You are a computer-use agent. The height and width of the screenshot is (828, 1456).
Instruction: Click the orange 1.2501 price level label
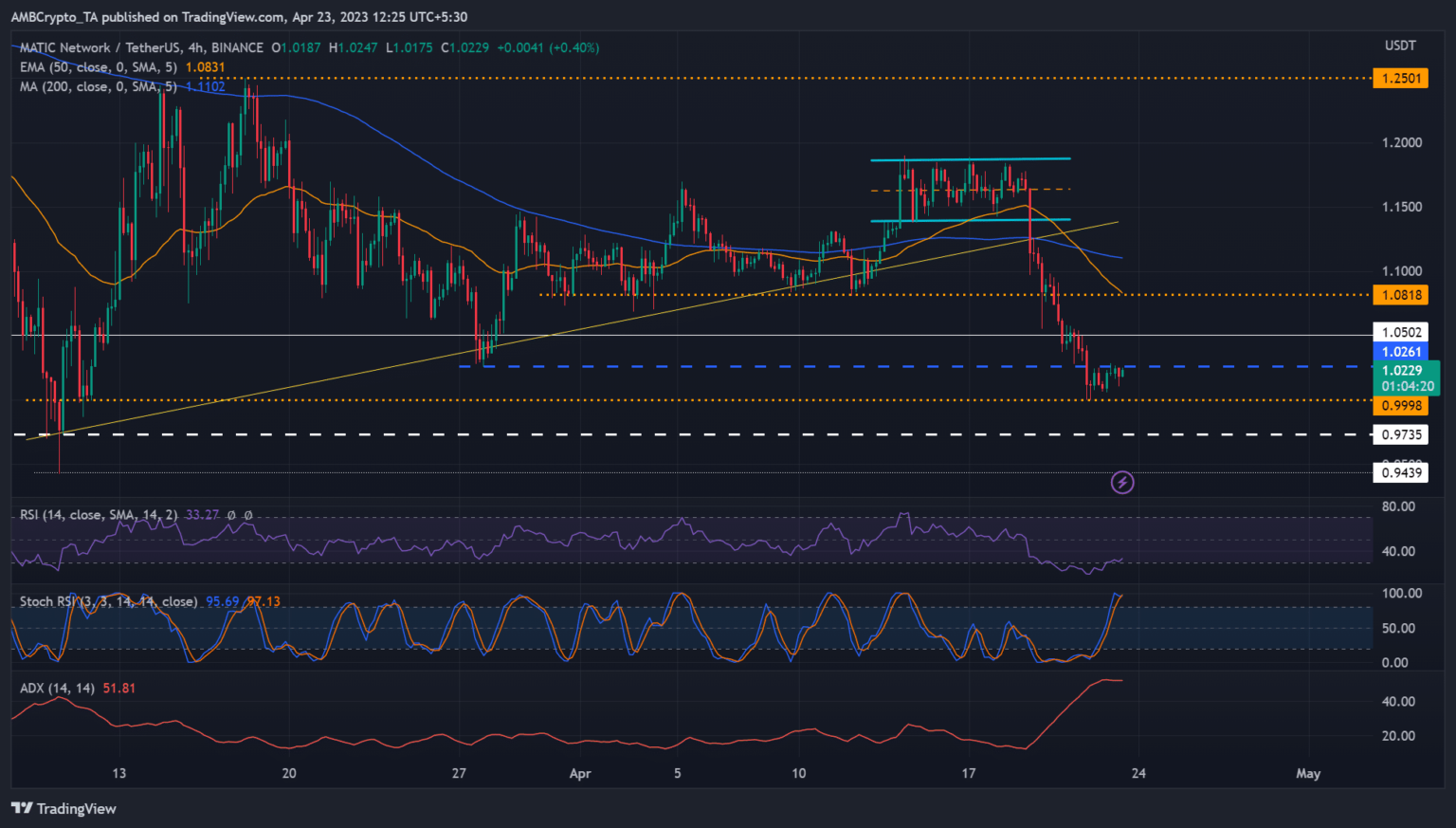[1401, 78]
